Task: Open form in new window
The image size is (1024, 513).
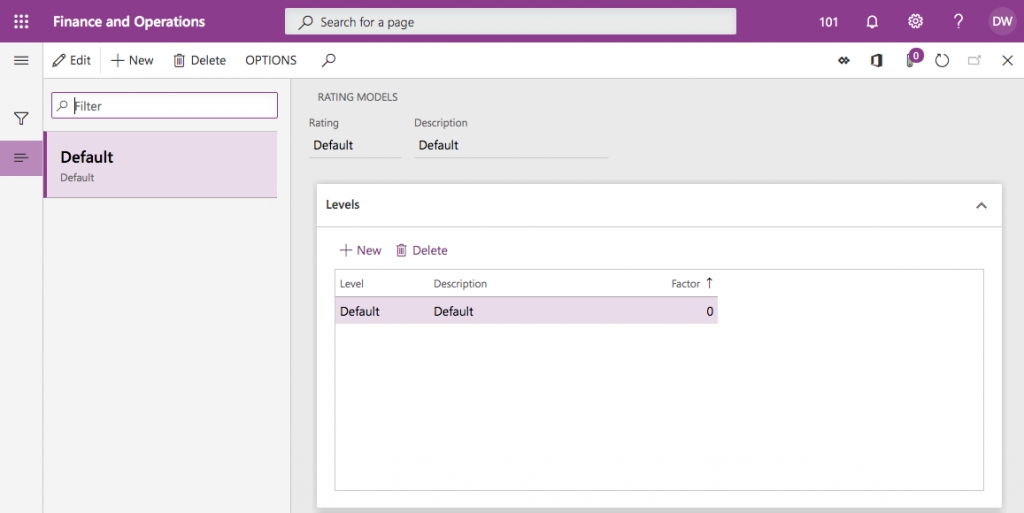Action: (x=974, y=61)
